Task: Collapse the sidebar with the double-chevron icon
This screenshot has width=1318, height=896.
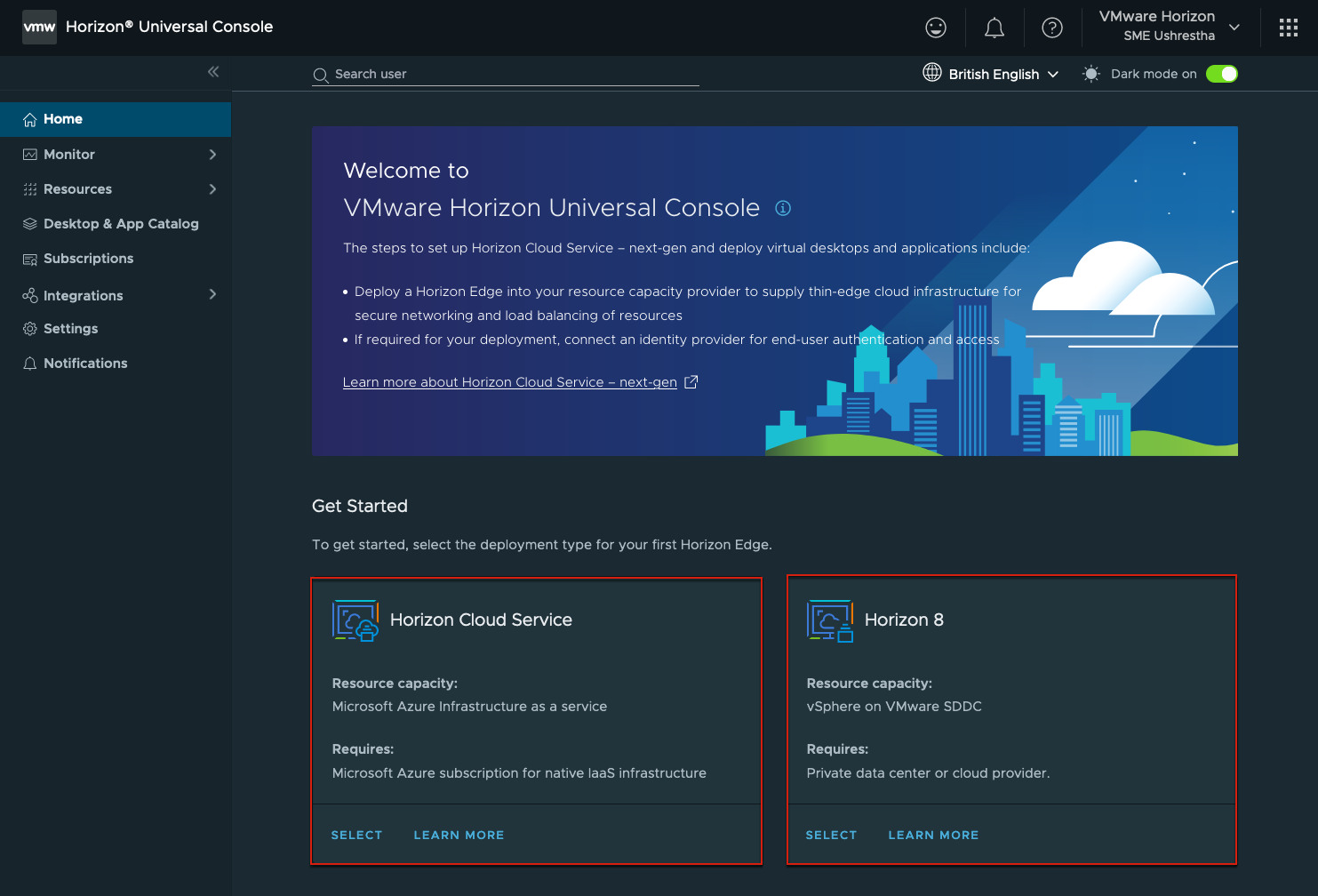Action: [x=213, y=71]
